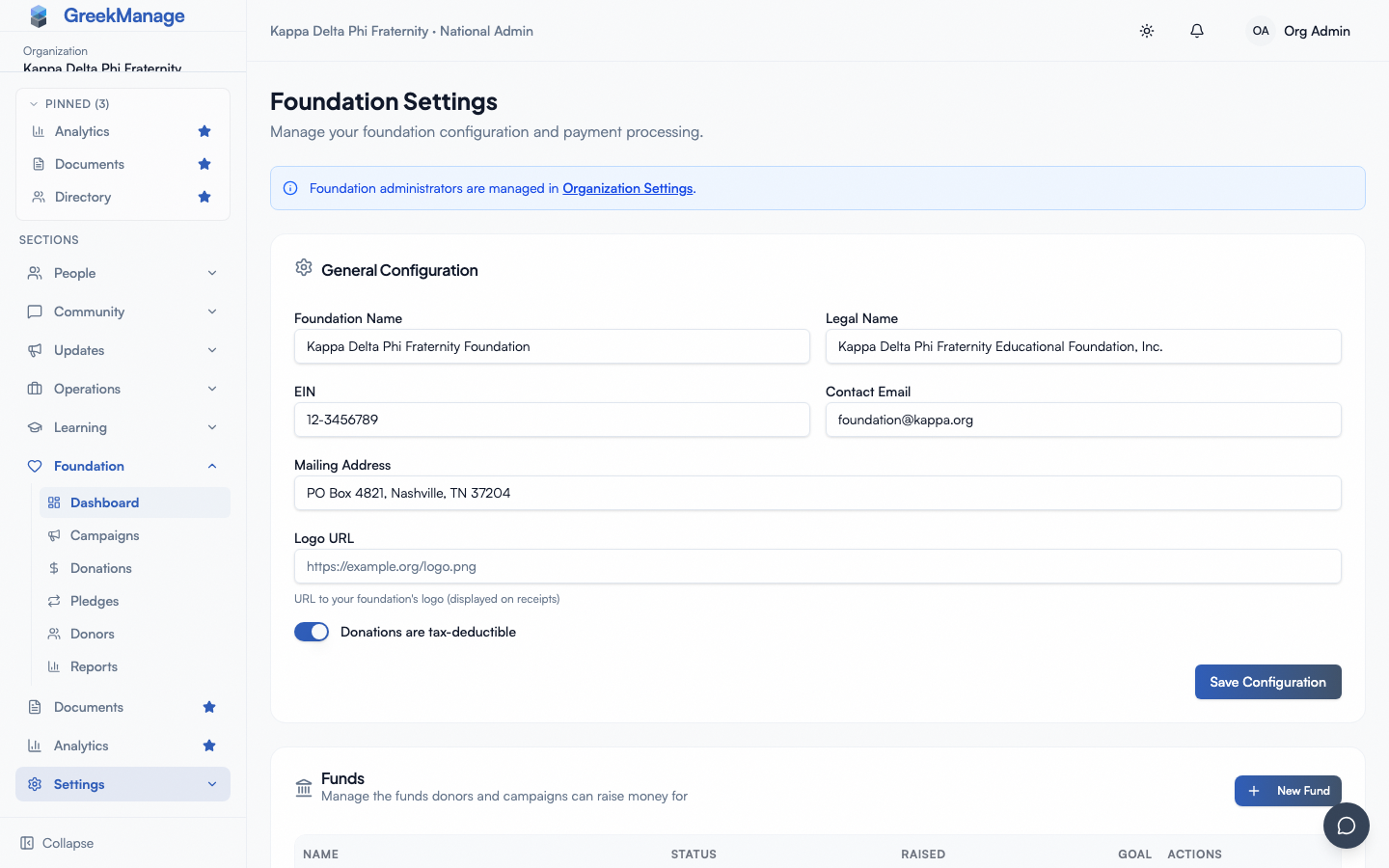The height and width of the screenshot is (868, 1389).
Task: Collapse the Foundation section chevron
Action: pos(212,466)
